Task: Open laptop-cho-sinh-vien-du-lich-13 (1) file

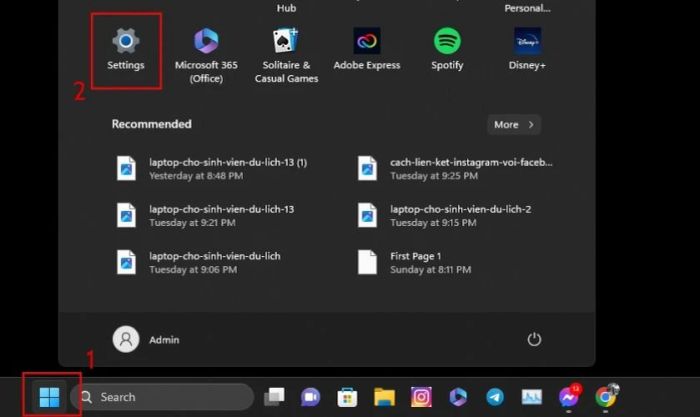Action: tap(212, 169)
